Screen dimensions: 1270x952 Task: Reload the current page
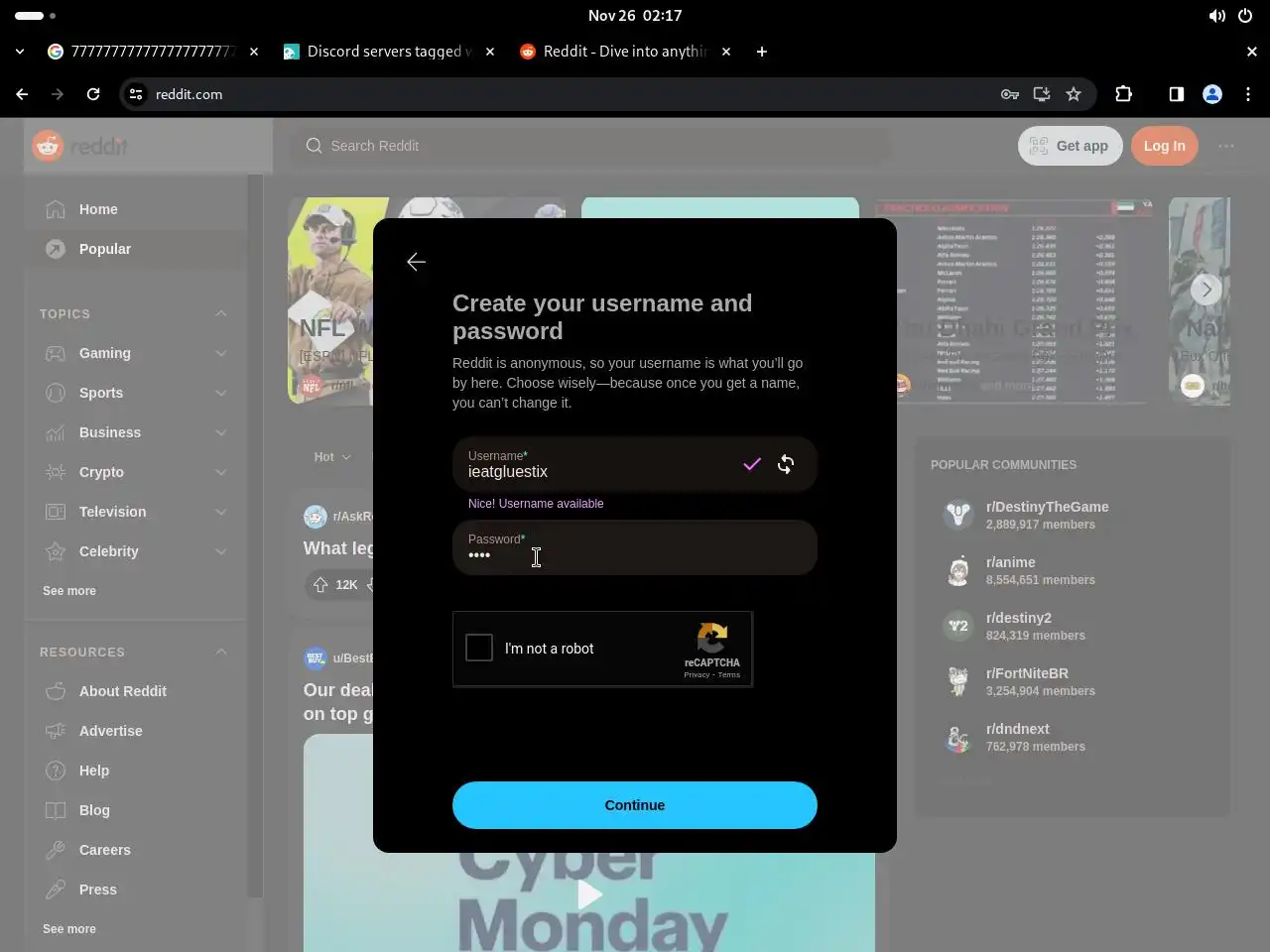tap(93, 94)
